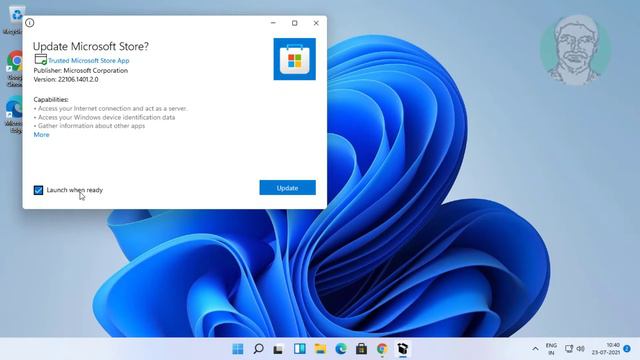Viewport: 640px width, 360px height.
Task: Click the 'Gather information about other apps' line
Action: 89,126
